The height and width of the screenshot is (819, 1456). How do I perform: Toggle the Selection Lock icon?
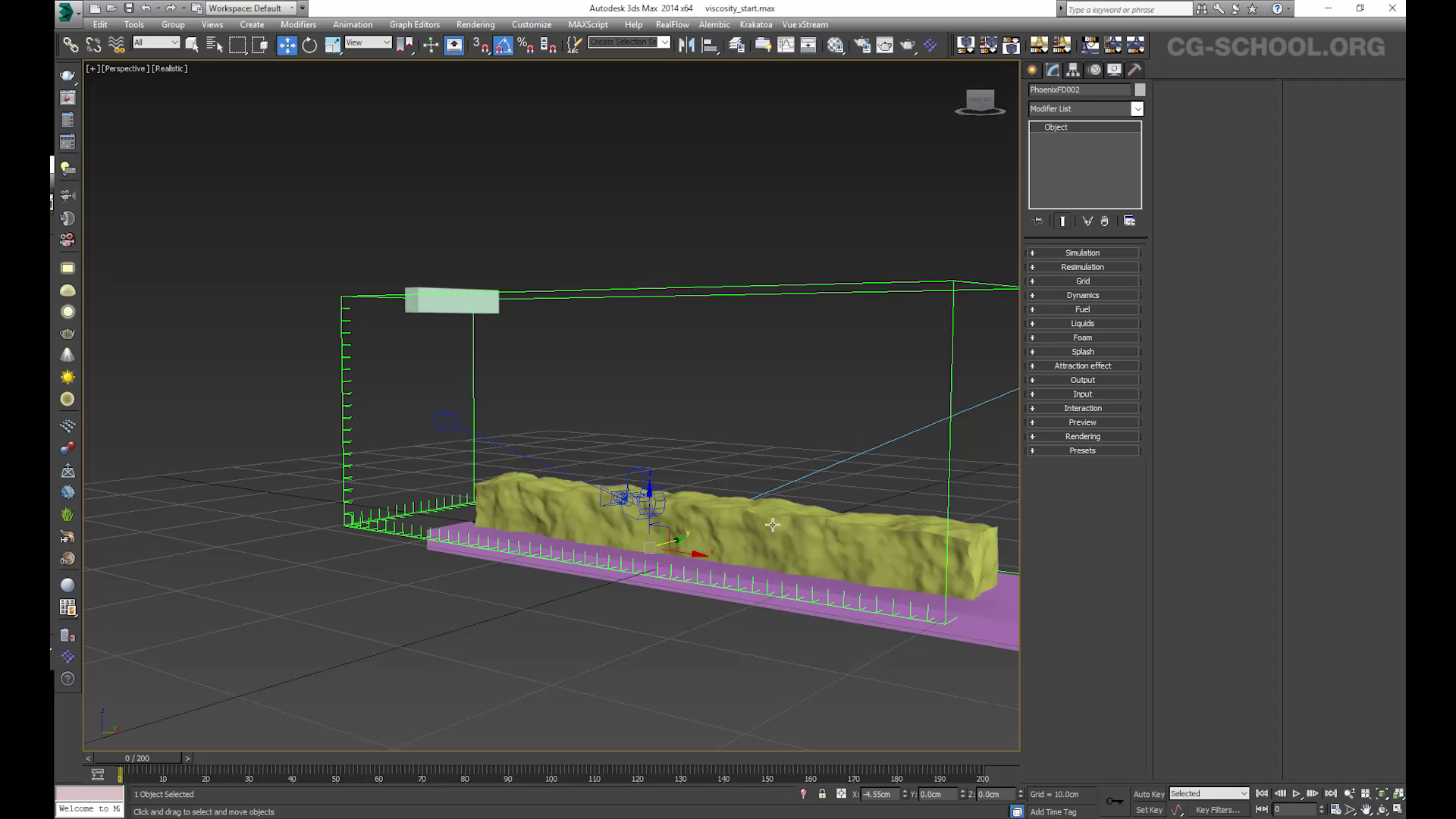(822, 794)
